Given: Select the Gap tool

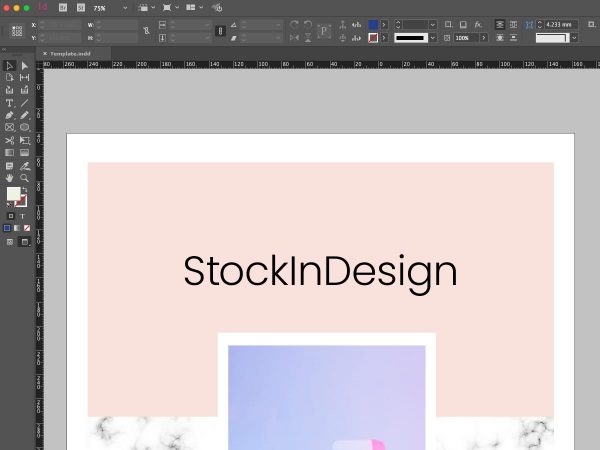Looking at the screenshot, I should click(24, 78).
